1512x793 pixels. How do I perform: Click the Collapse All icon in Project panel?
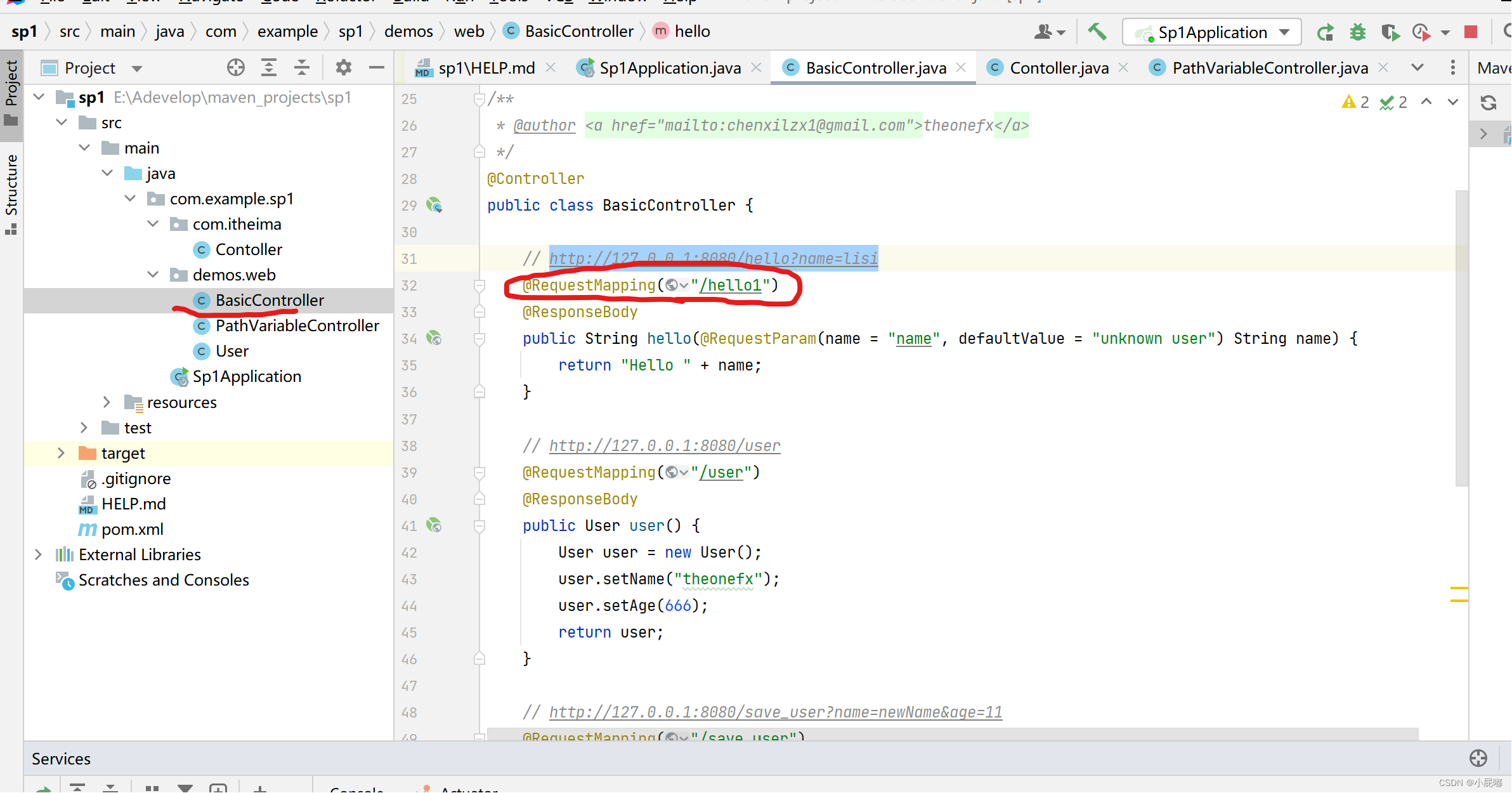302,67
